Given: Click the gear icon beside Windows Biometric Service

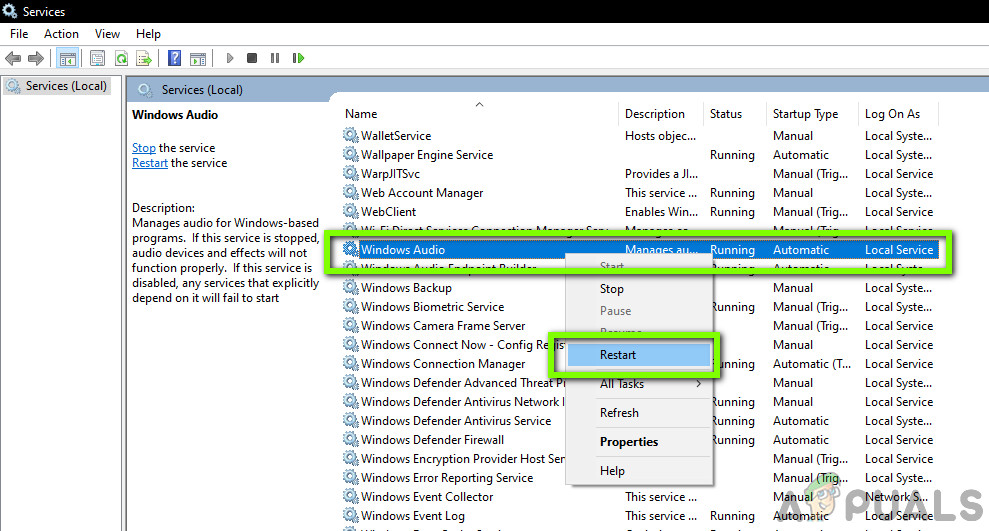Looking at the screenshot, I should [x=351, y=306].
